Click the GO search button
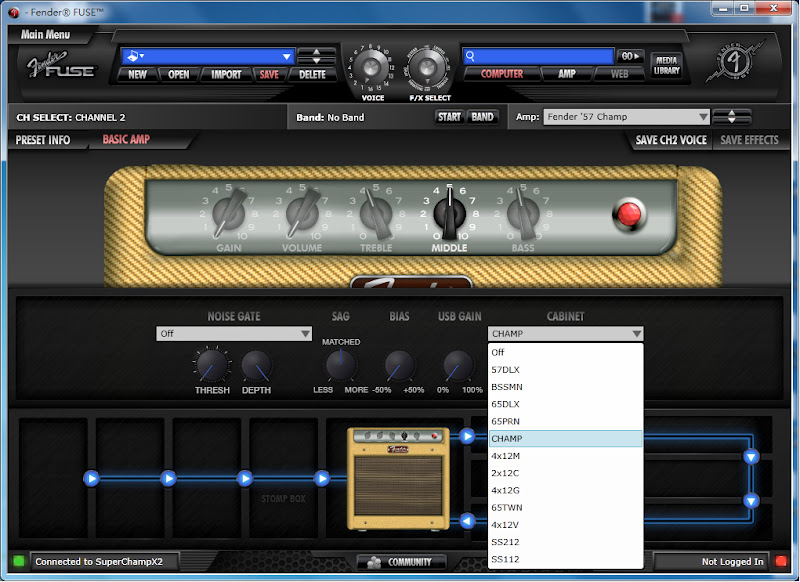800x582 pixels. pyautogui.click(x=630, y=56)
